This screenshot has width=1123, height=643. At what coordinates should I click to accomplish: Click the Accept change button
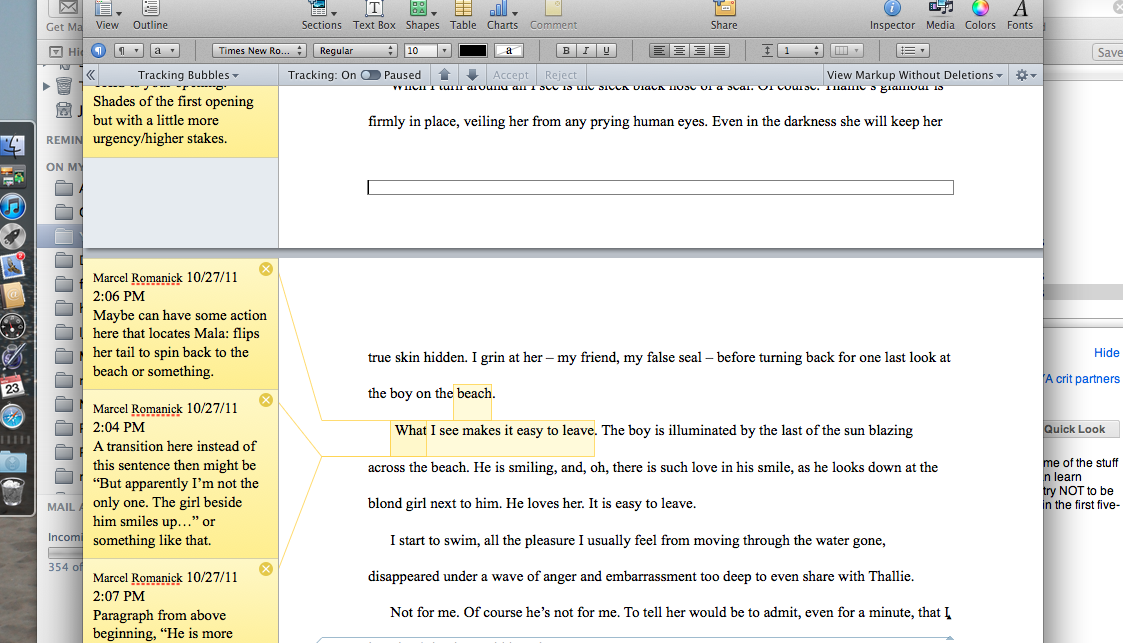[511, 74]
